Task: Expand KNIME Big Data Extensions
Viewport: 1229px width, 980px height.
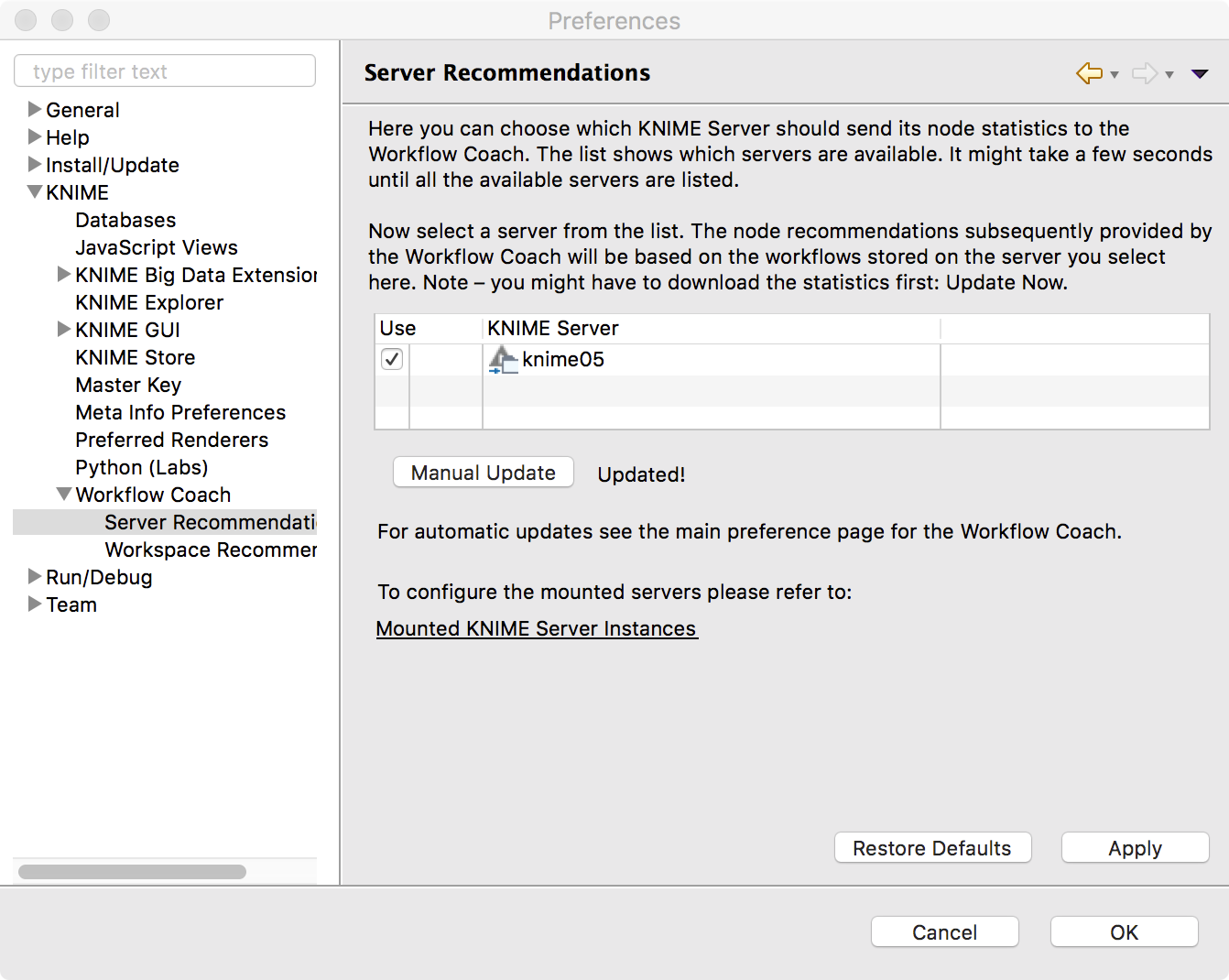Action: (63, 275)
